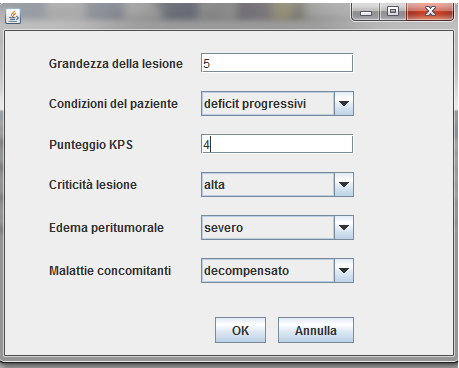Maximize the dialog window
The height and width of the screenshot is (368, 459).
click(x=393, y=12)
